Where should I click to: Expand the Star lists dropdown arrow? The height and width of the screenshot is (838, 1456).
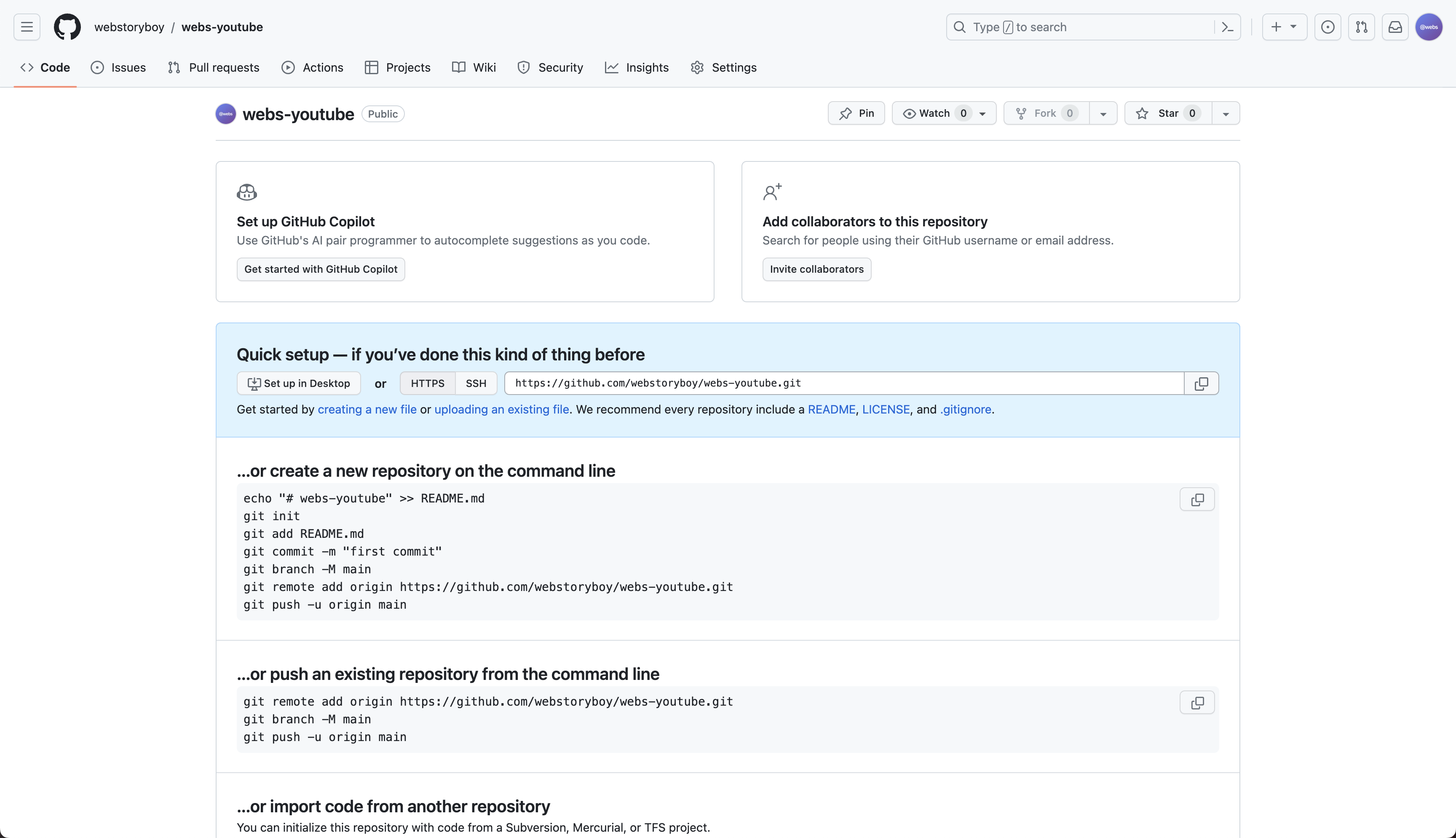click(1226, 113)
